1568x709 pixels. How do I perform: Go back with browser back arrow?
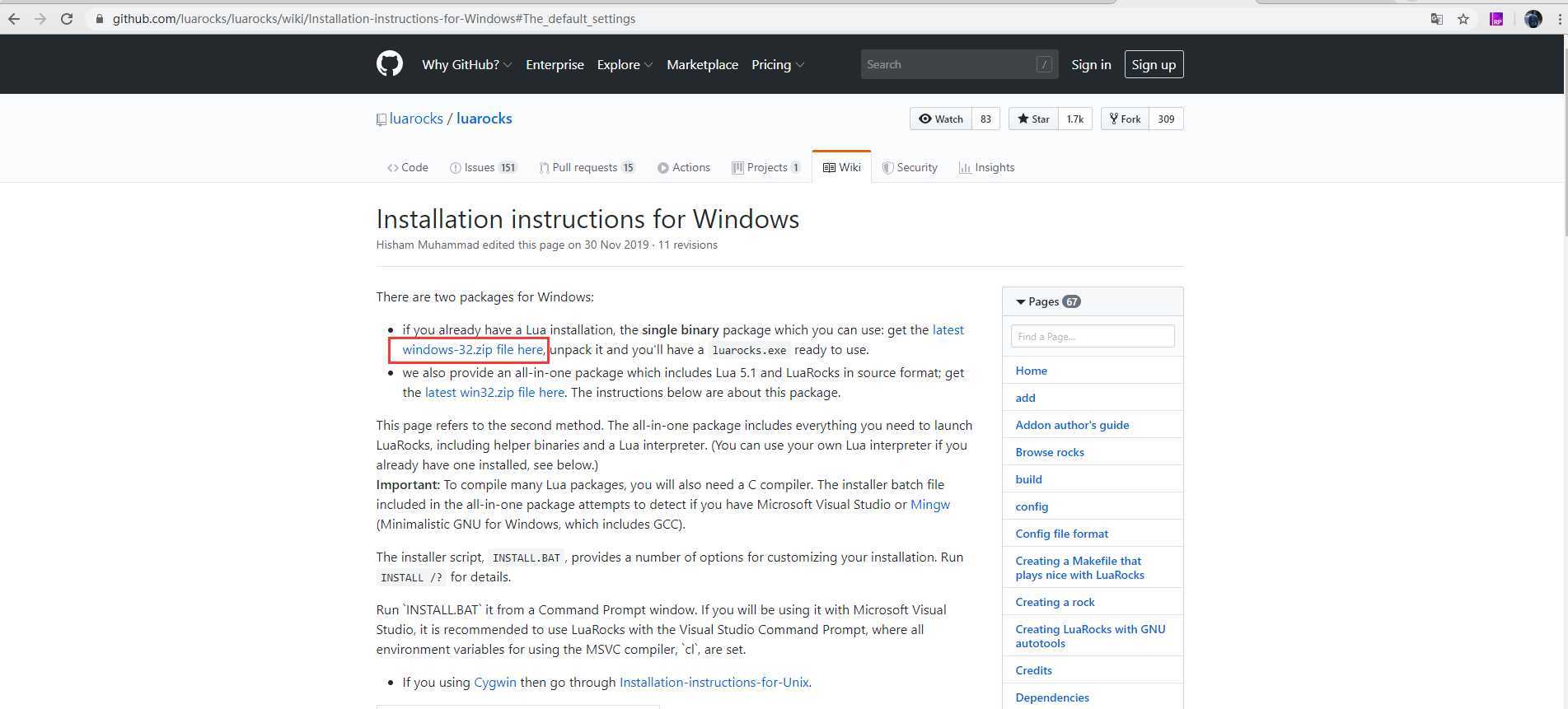tap(14, 18)
